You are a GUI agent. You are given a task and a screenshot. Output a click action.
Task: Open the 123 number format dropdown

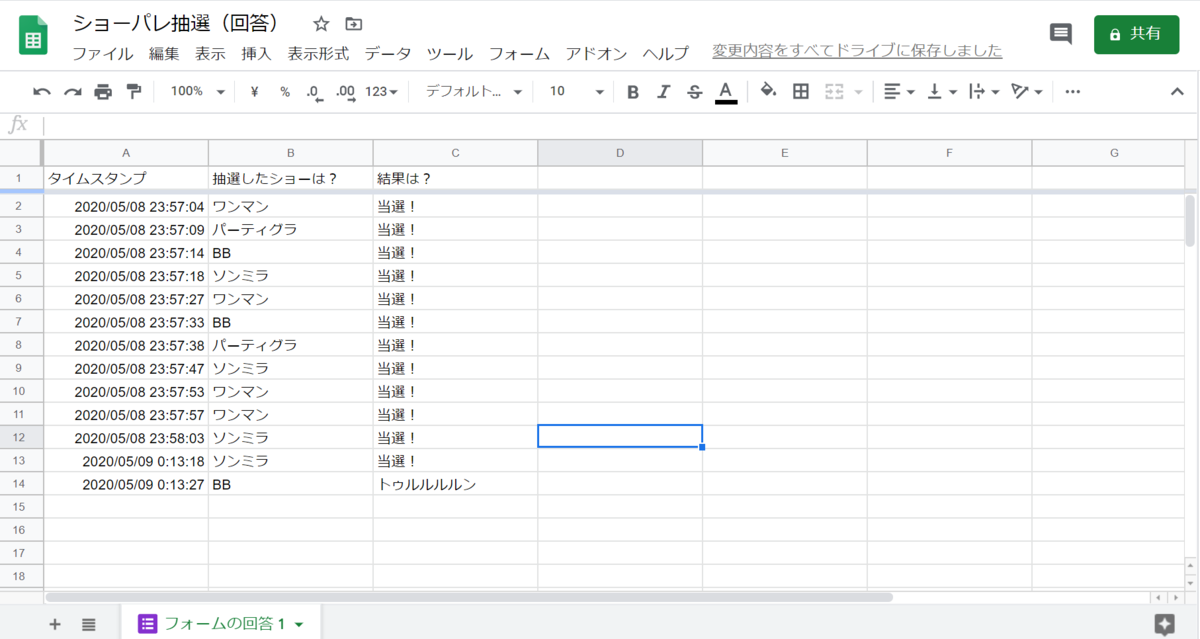tap(381, 92)
